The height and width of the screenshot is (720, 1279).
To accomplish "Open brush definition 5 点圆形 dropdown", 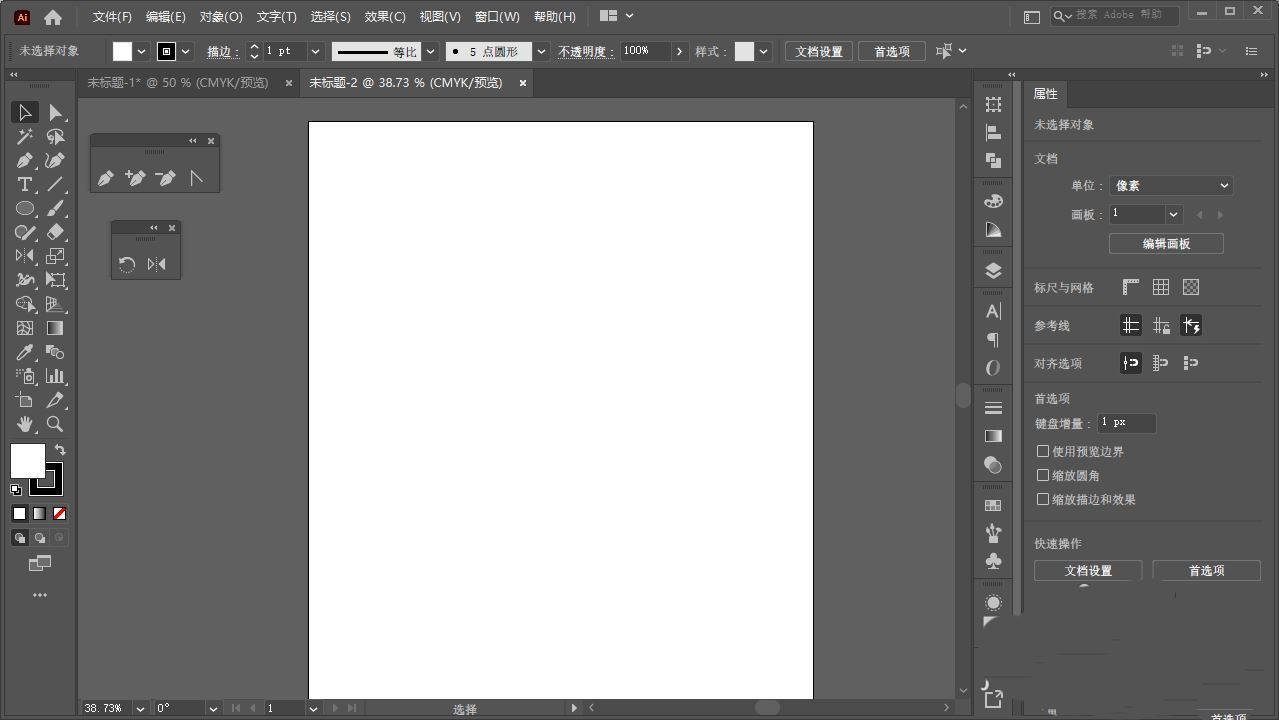I will click(x=542, y=51).
